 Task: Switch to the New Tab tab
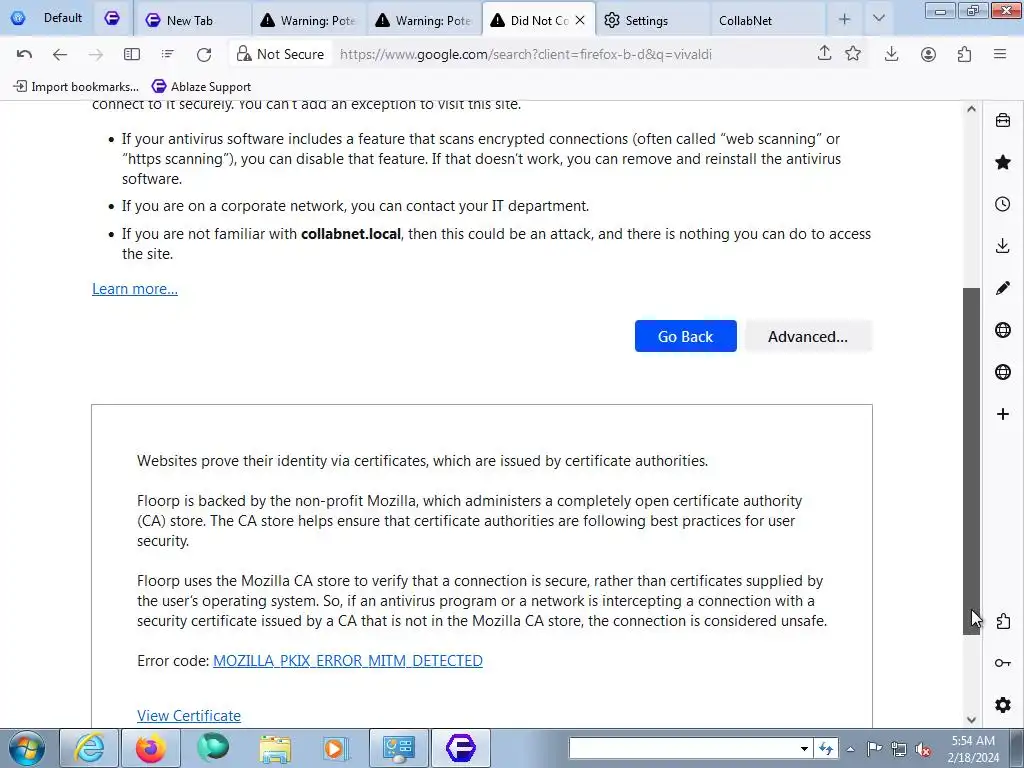click(x=193, y=20)
